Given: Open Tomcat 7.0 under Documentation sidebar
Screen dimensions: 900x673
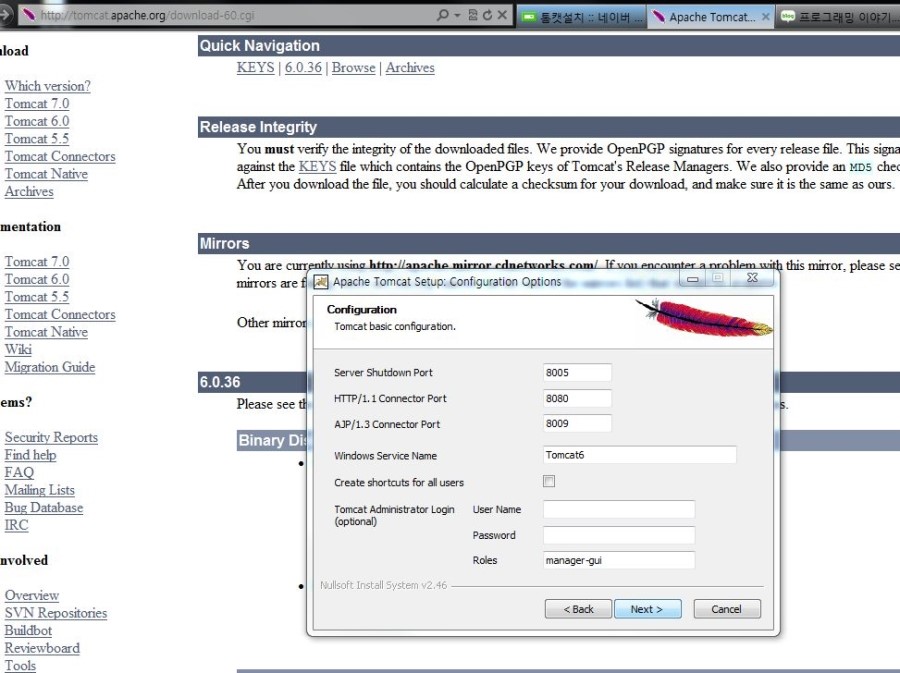Looking at the screenshot, I should pos(37,262).
